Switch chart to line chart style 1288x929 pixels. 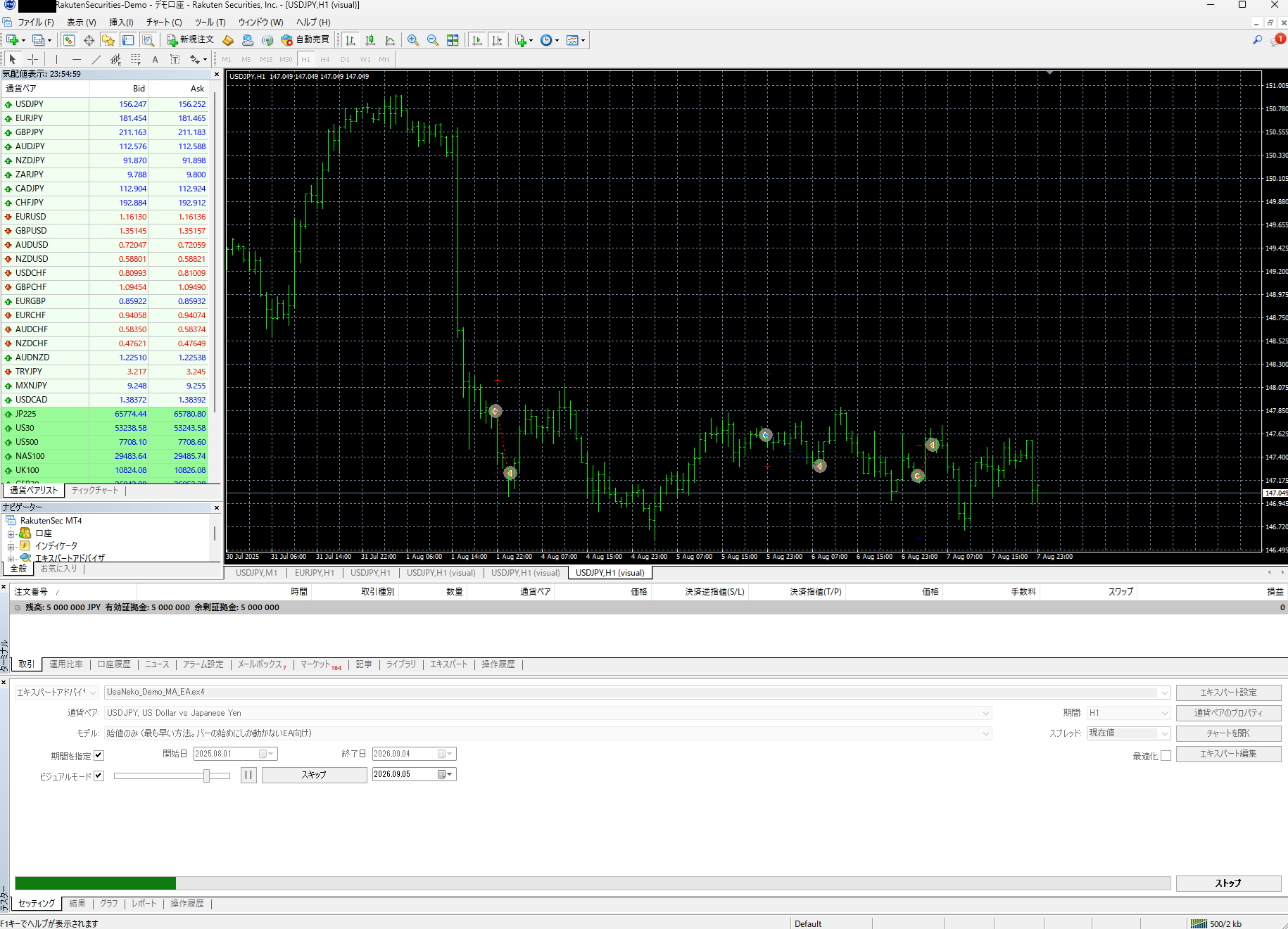tap(390, 40)
